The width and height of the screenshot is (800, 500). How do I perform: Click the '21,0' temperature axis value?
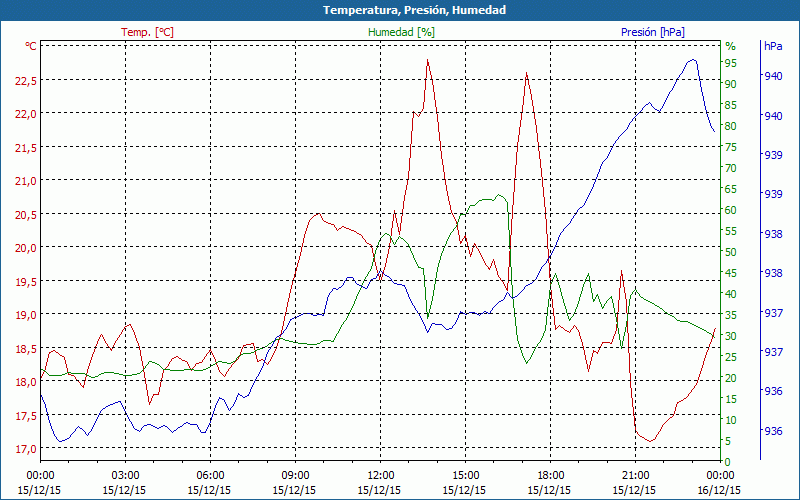pyautogui.click(x=24, y=181)
